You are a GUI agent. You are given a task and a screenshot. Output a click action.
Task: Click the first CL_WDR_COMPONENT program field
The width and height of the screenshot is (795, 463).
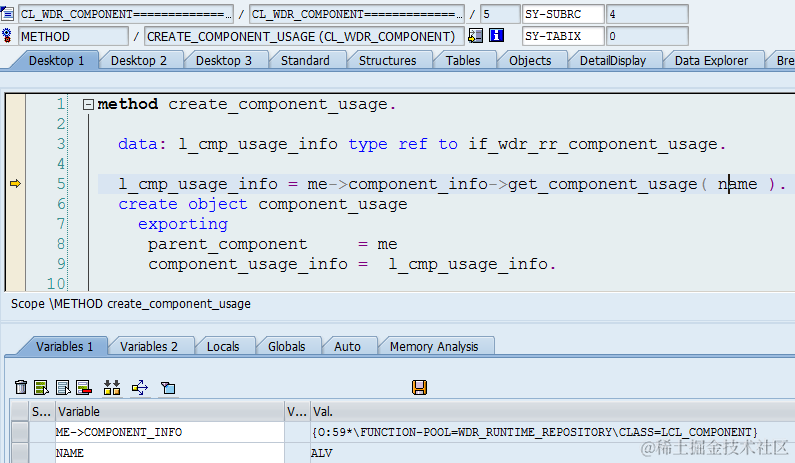126,14
